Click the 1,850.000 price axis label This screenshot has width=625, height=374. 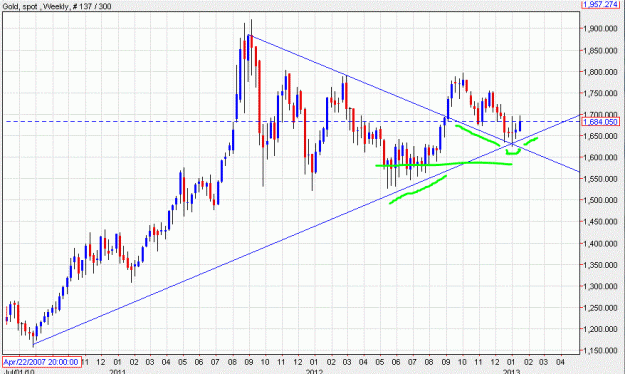pos(601,50)
